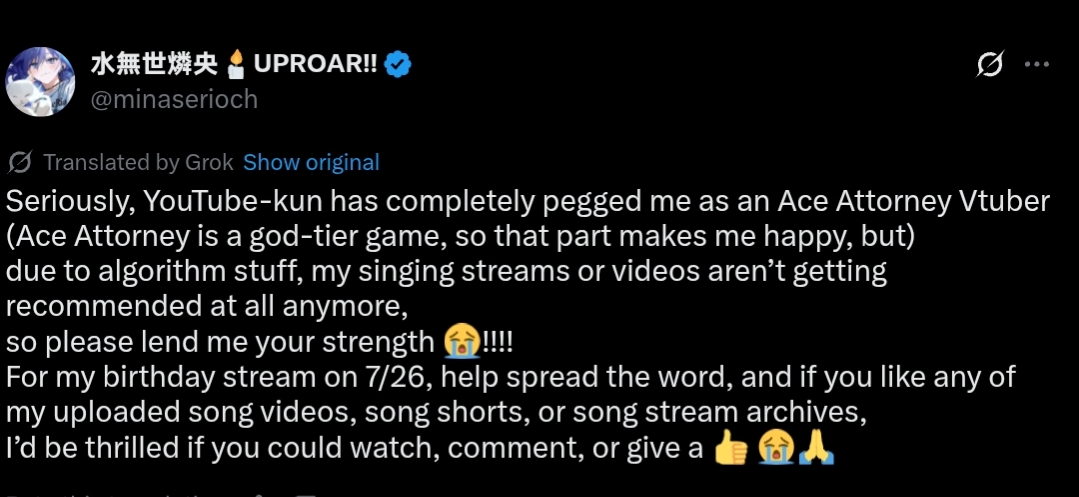The height and width of the screenshot is (497, 1079).
Task: Click the Grok explain icon beside the post
Action: (989, 66)
